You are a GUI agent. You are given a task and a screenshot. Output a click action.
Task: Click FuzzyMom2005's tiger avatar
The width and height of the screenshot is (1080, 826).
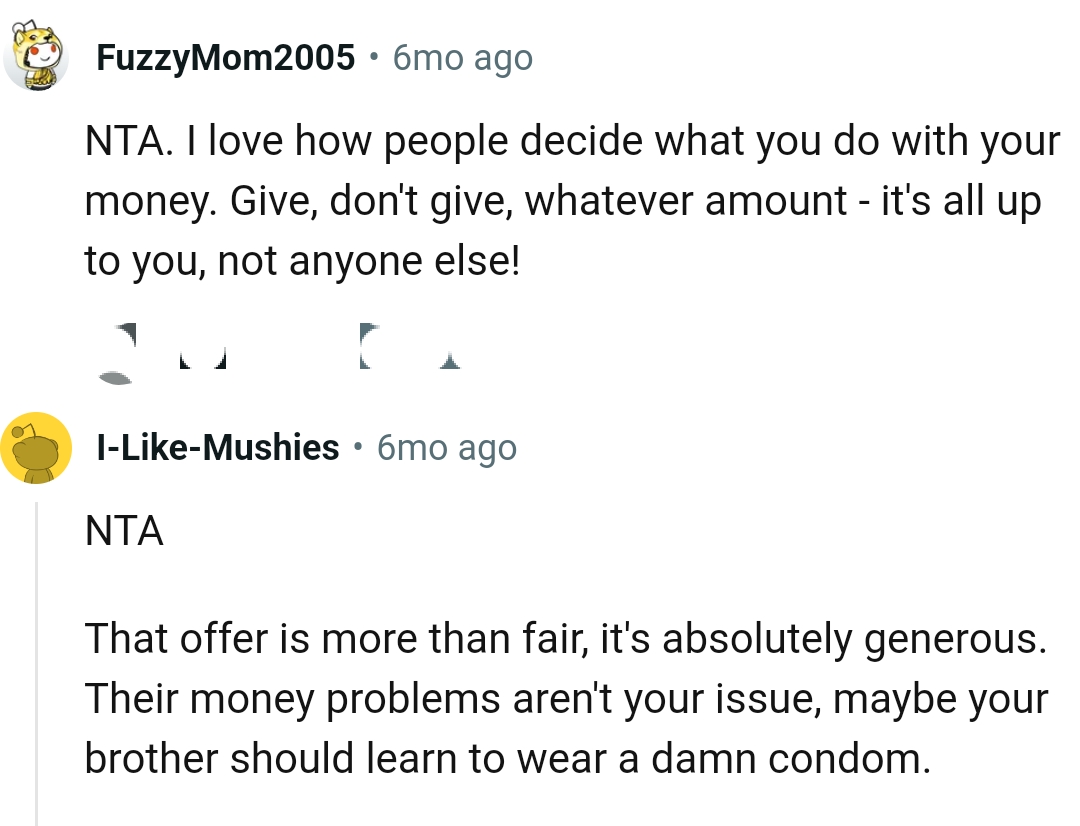(35, 58)
